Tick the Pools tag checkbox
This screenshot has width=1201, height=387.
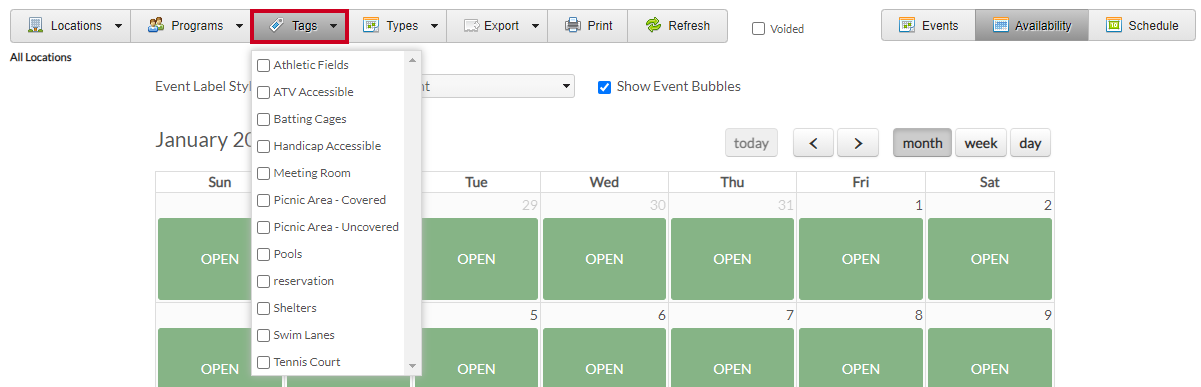(264, 254)
